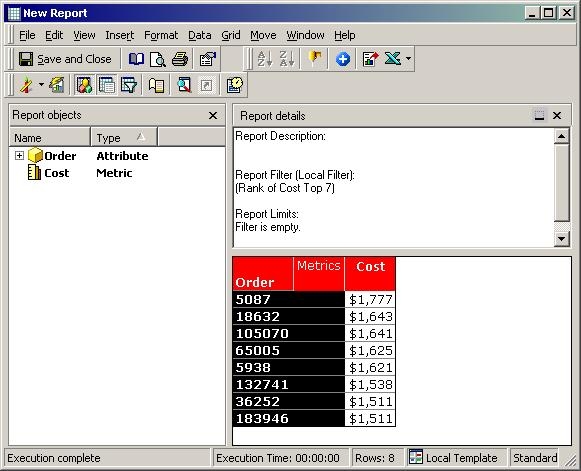Click the Export to Excel icon
Screen dimensions: 581x471
point(393,59)
